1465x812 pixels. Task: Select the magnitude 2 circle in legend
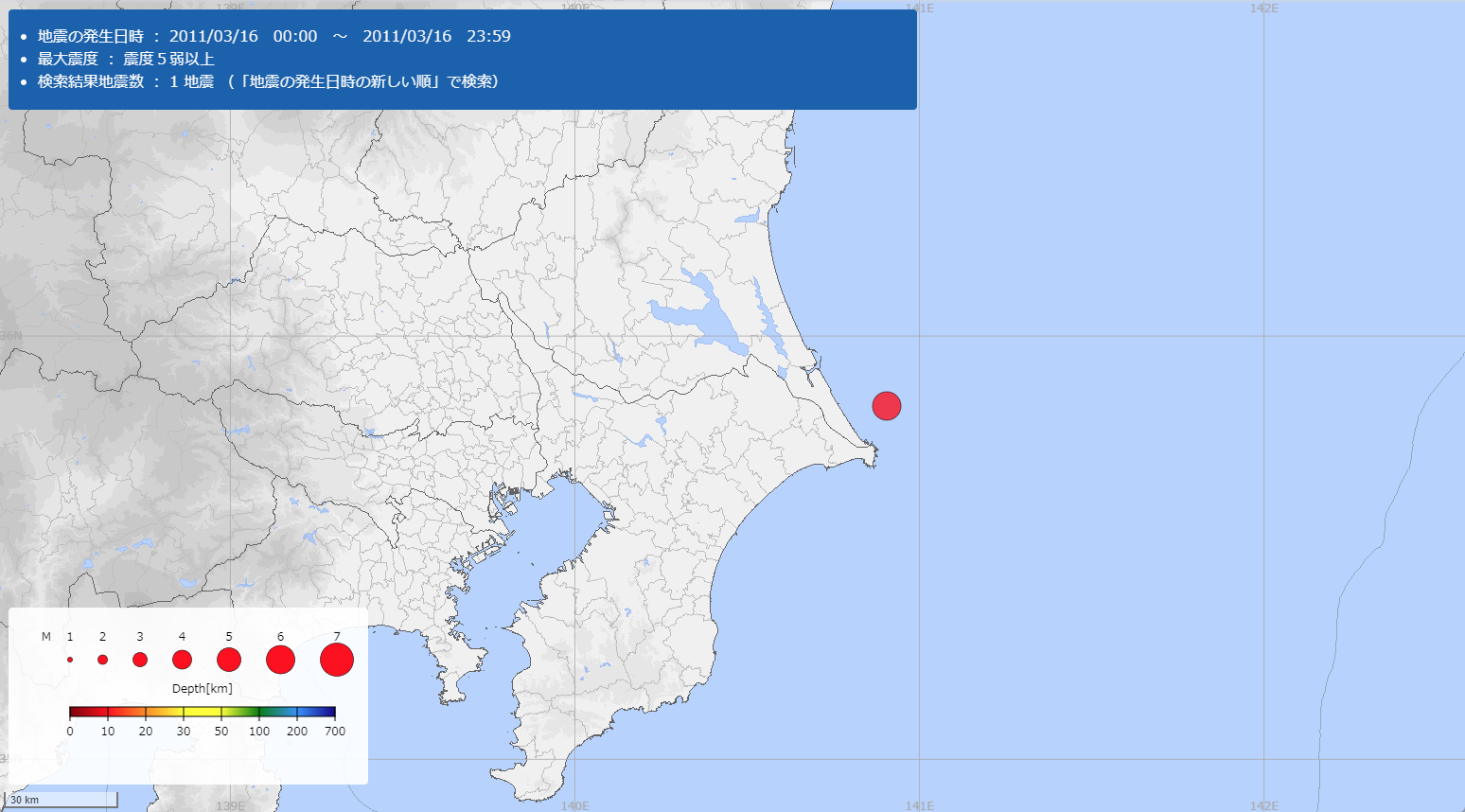click(x=102, y=660)
